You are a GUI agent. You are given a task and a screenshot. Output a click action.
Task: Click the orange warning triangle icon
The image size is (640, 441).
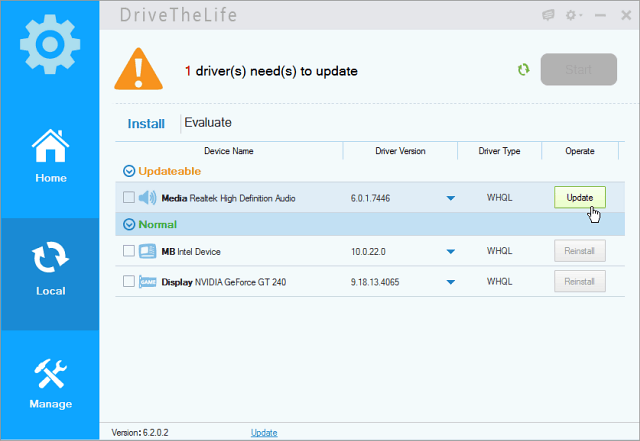(138, 69)
